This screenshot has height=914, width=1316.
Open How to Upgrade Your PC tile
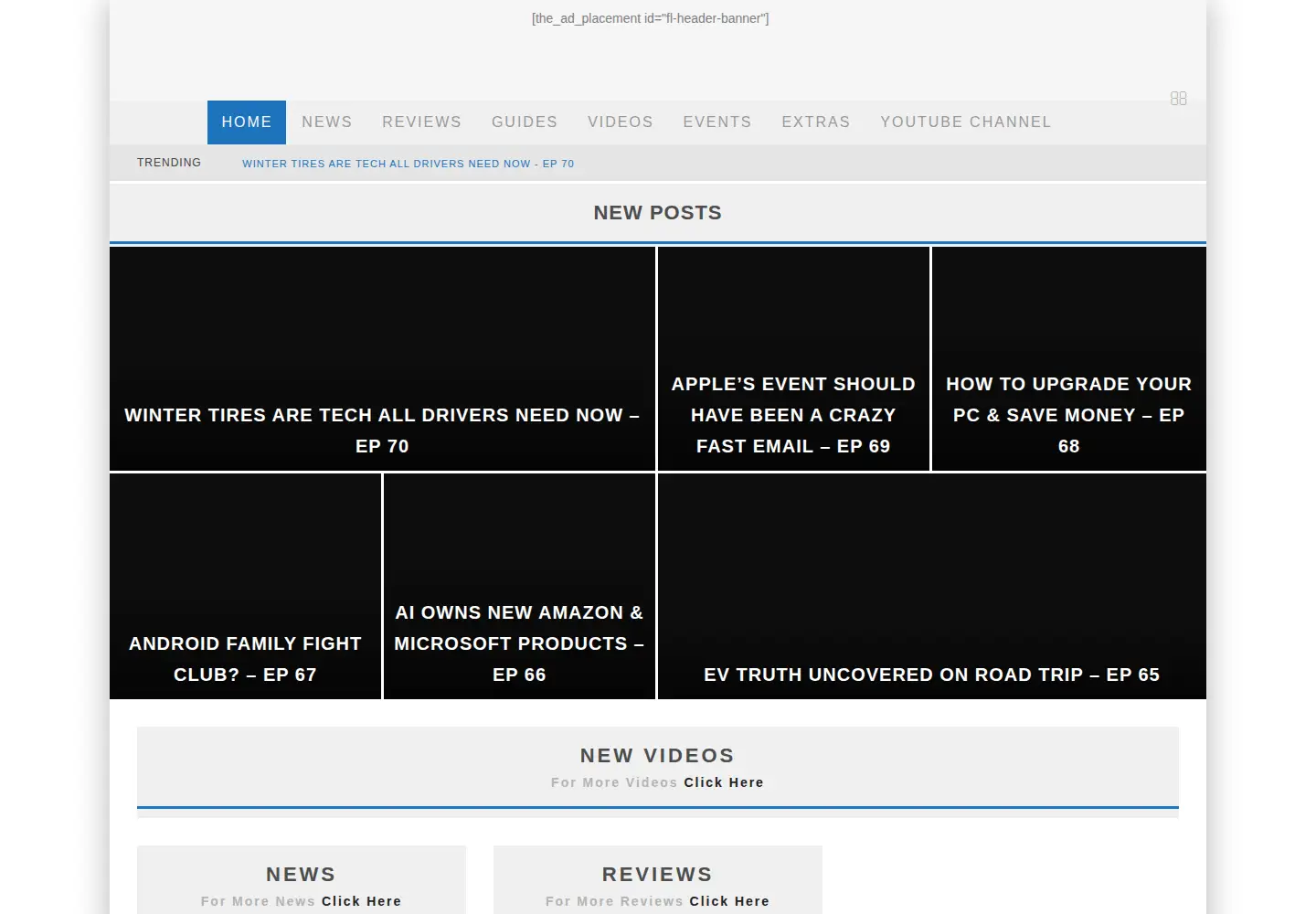pyautogui.click(x=1069, y=358)
